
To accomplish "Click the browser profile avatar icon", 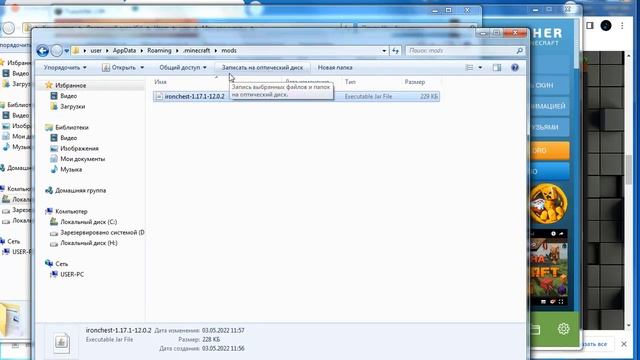I will click(606, 26).
